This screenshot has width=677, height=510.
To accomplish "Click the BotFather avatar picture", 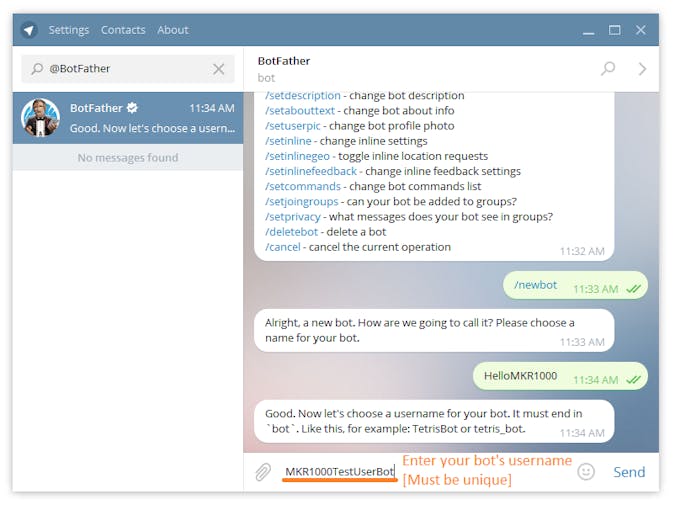I will [41, 117].
